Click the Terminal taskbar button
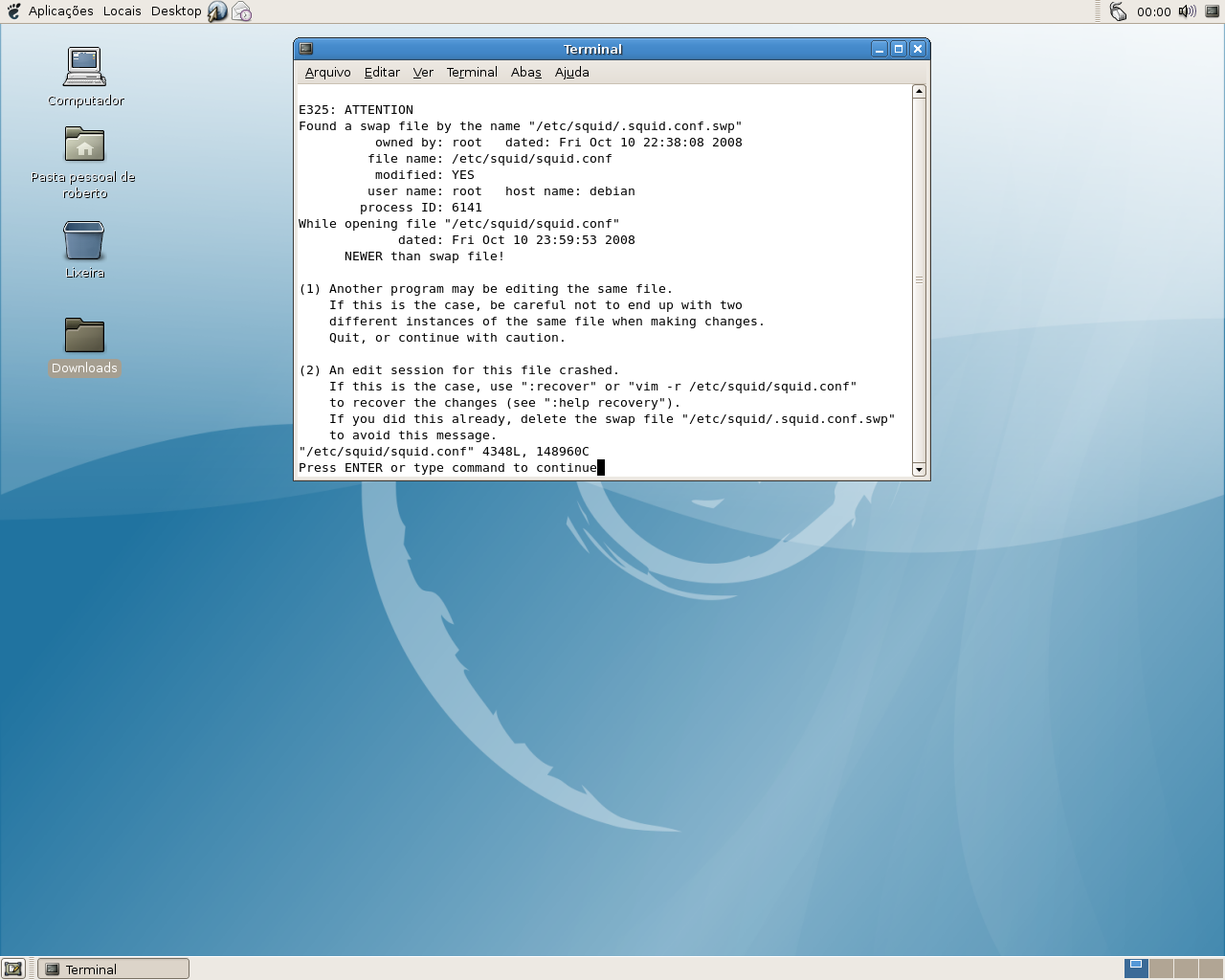This screenshot has height=980, width=1225. 113,969
